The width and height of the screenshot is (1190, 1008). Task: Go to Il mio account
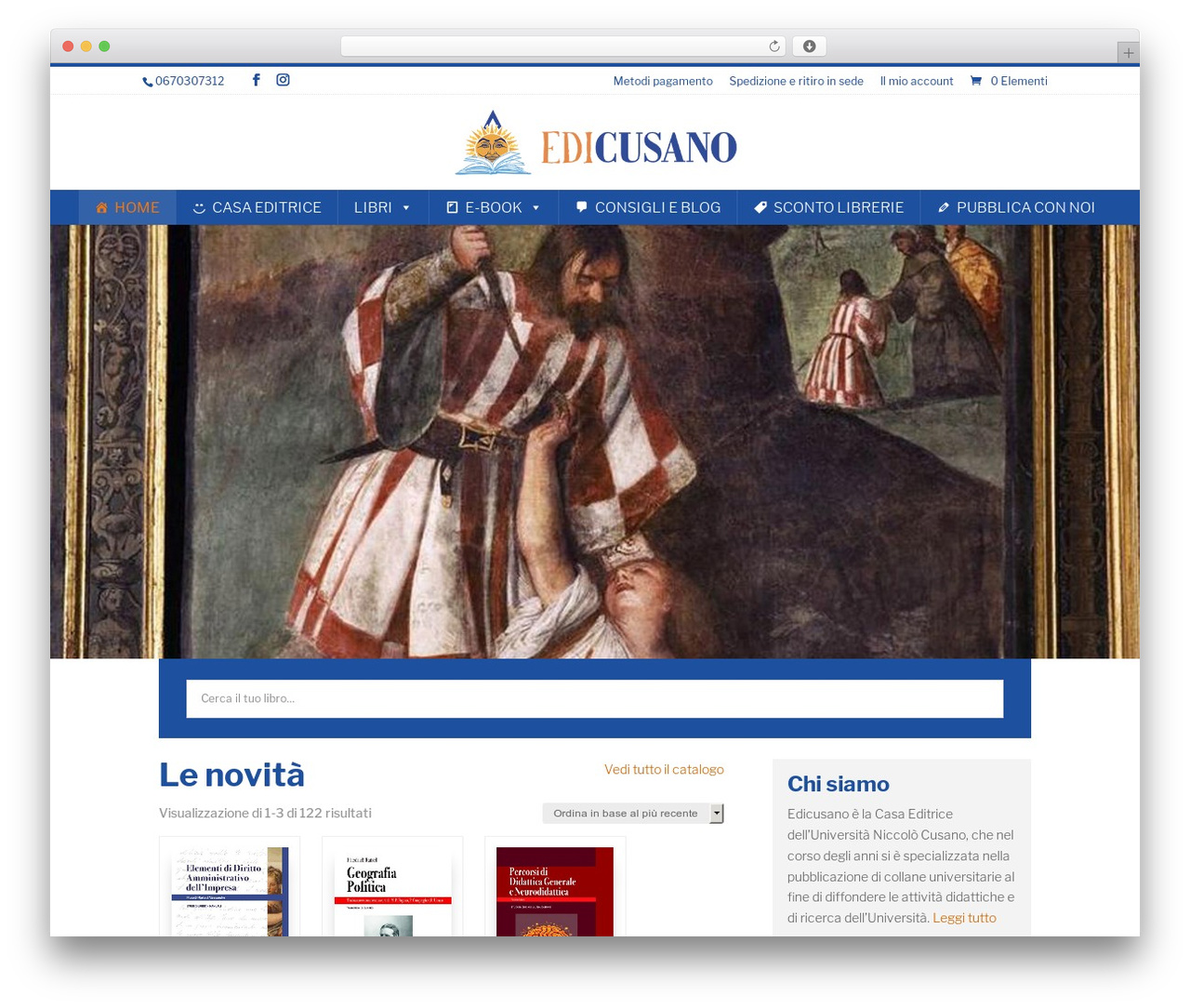917,81
